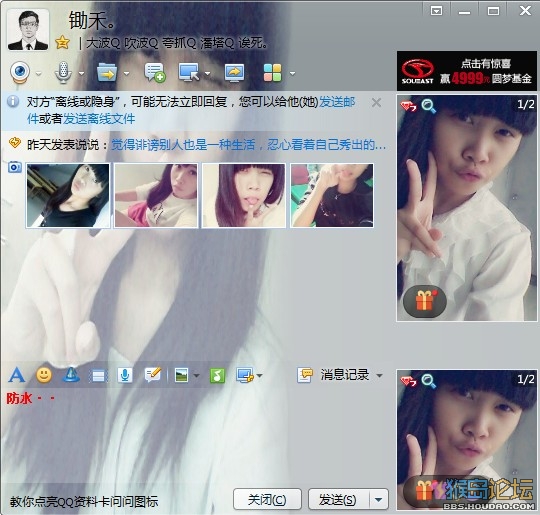
Task: Open font settings with the A icon
Action: 17,375
